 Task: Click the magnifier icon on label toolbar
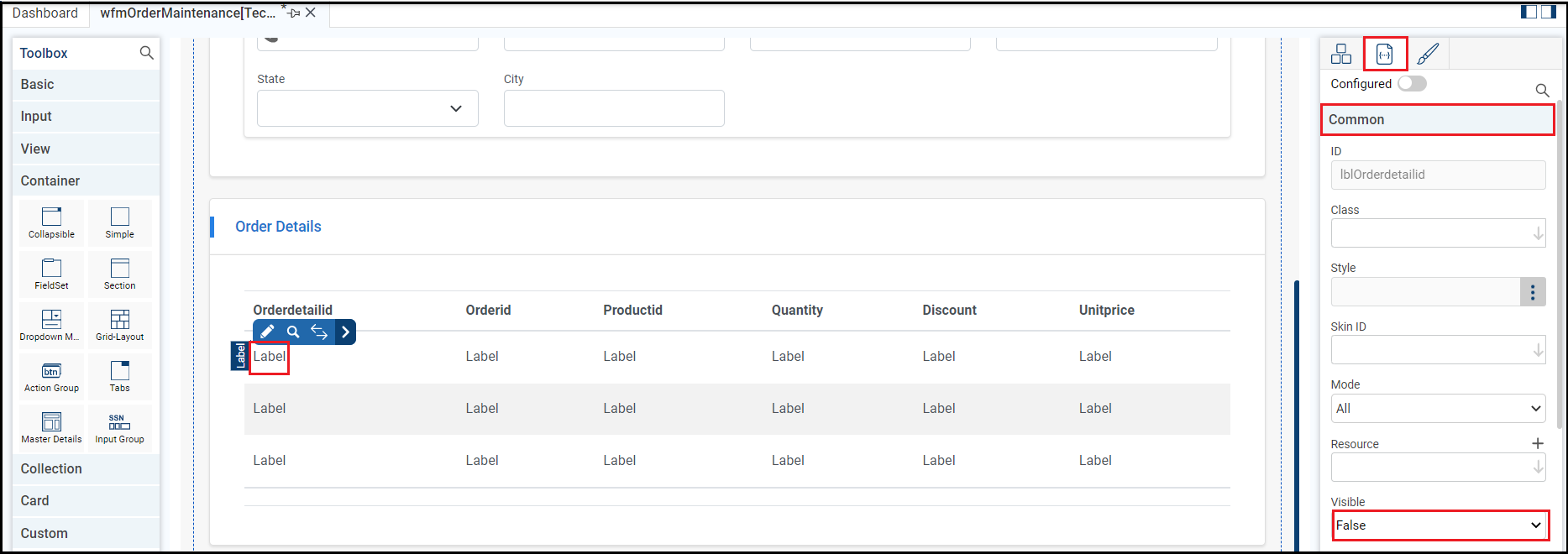(x=293, y=332)
